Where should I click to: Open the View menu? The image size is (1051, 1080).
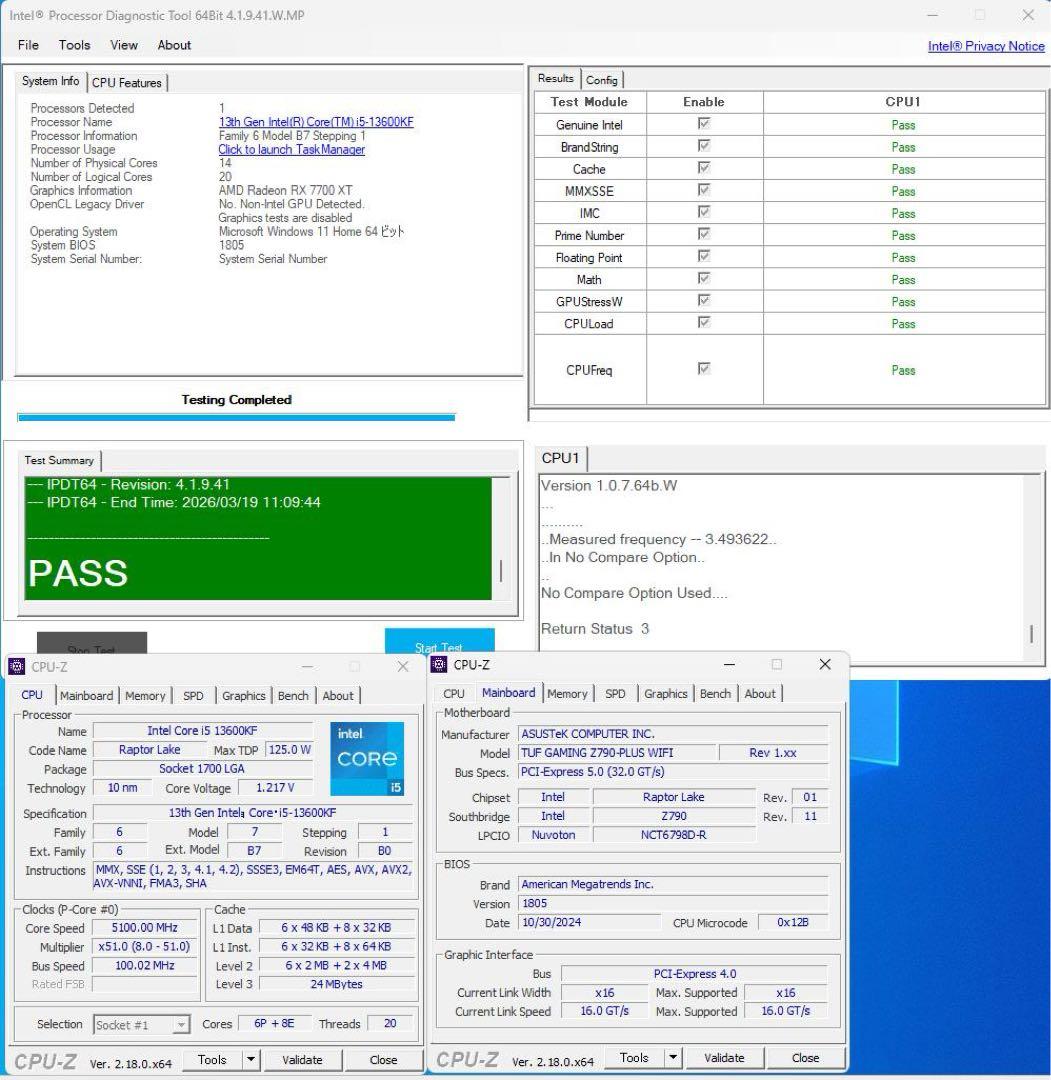coord(124,45)
